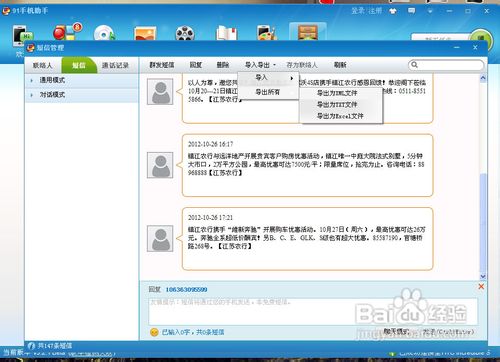Select the 2012-10-26 16:17 message bubble

click(x=307, y=165)
